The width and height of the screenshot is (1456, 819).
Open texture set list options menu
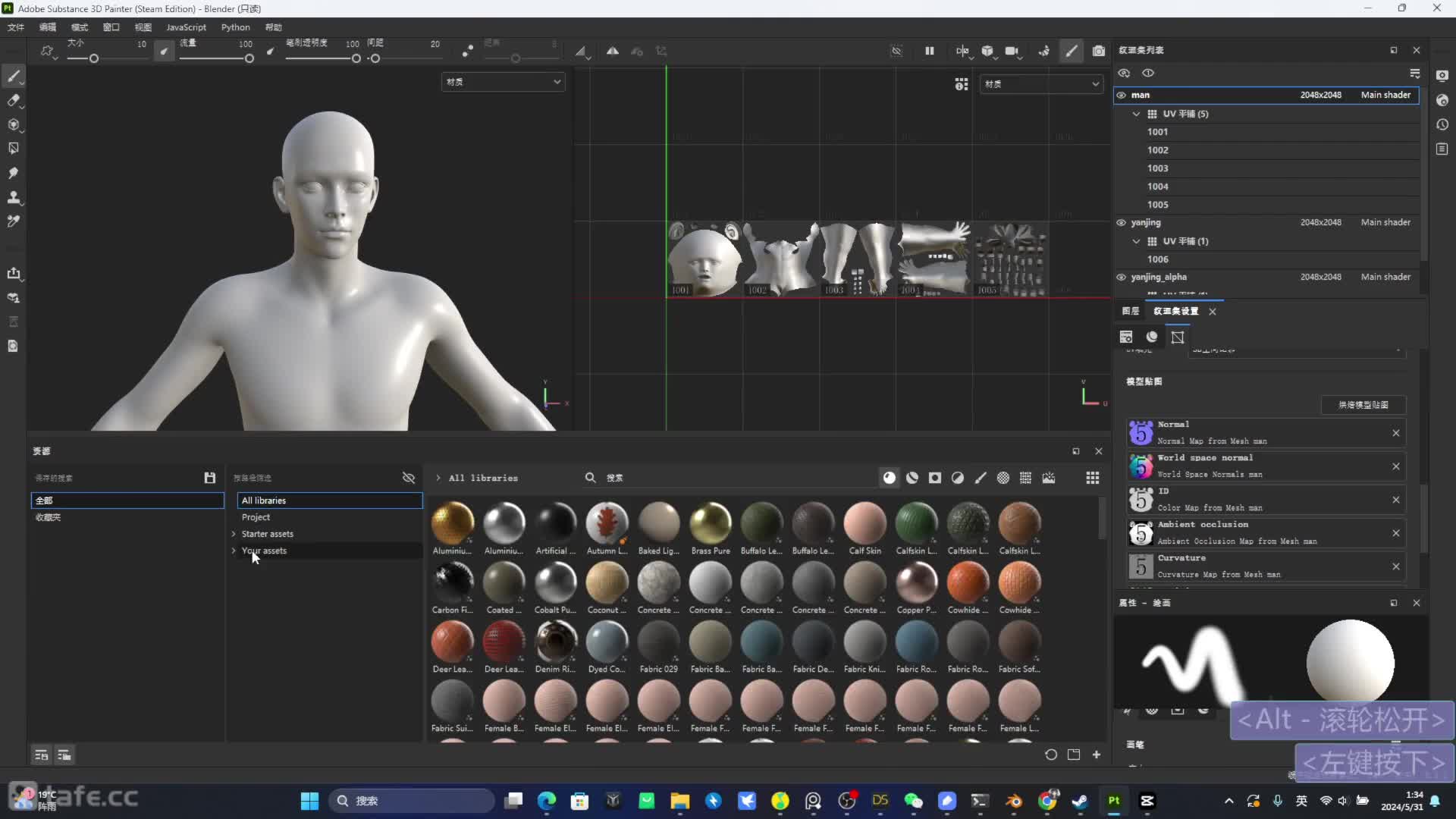click(1415, 73)
